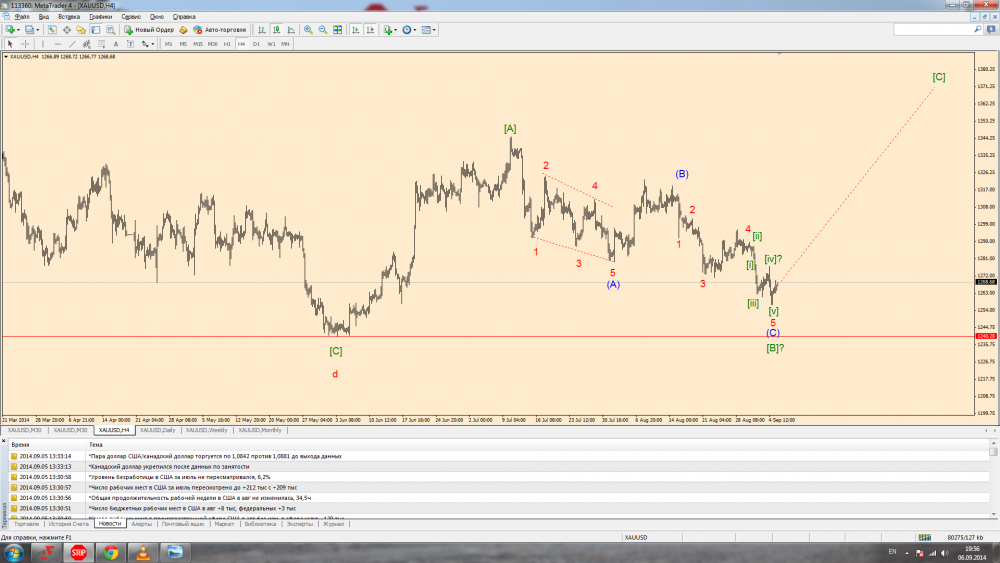This screenshot has height=563, width=1000.
Task: Show the Navigator panel via star-folder icon
Action: click(81, 29)
